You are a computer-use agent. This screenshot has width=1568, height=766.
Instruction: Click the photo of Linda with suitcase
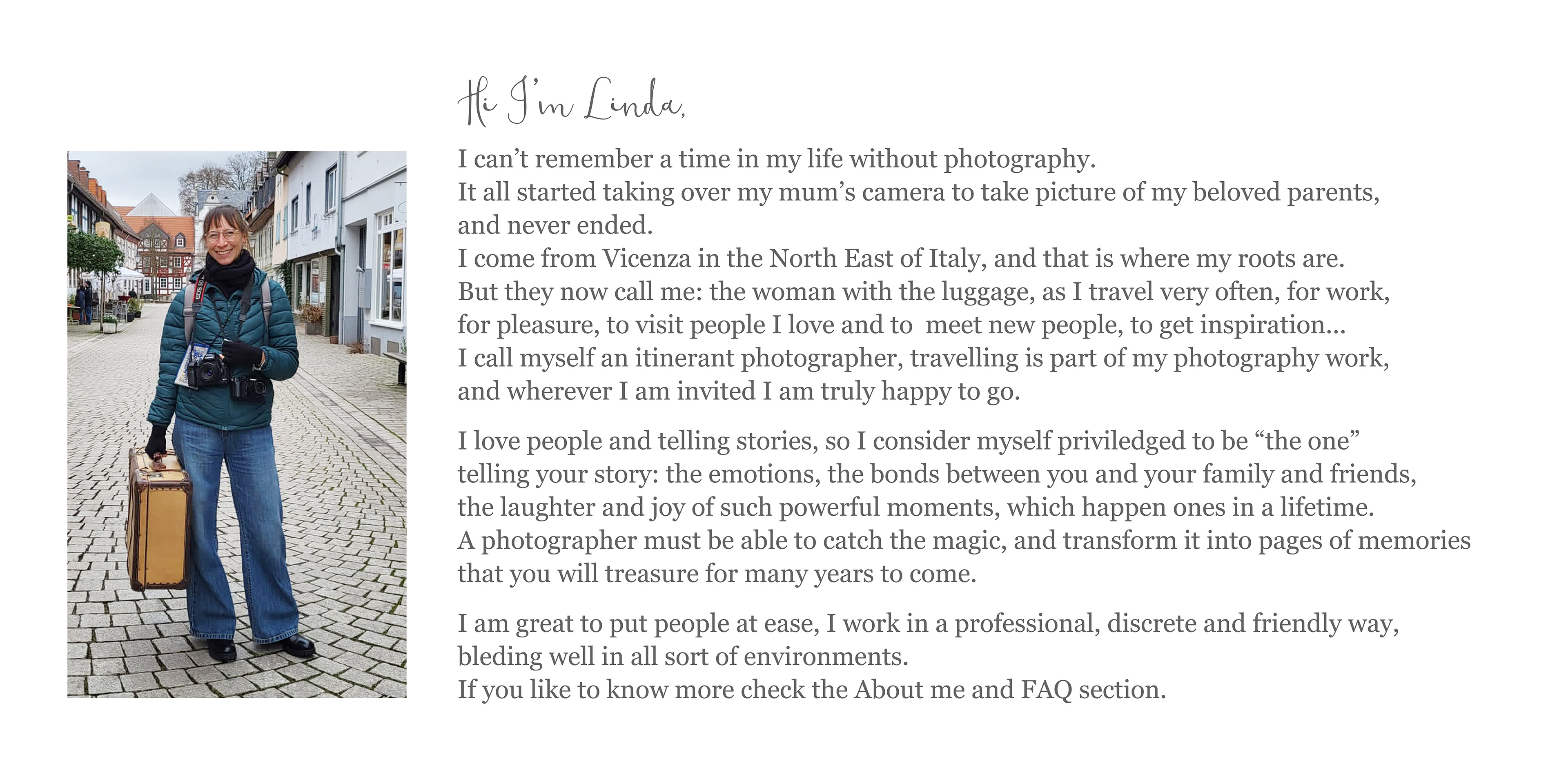click(237, 424)
